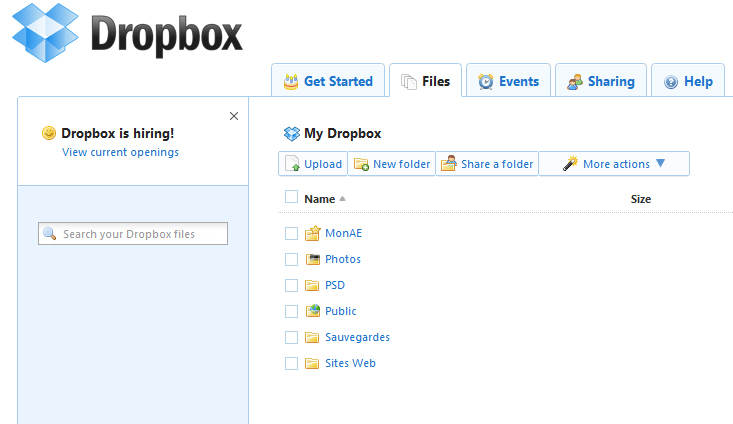Screen dimensions: 733x424
Task: Check the PSD folder checkbox
Action: coord(291,285)
